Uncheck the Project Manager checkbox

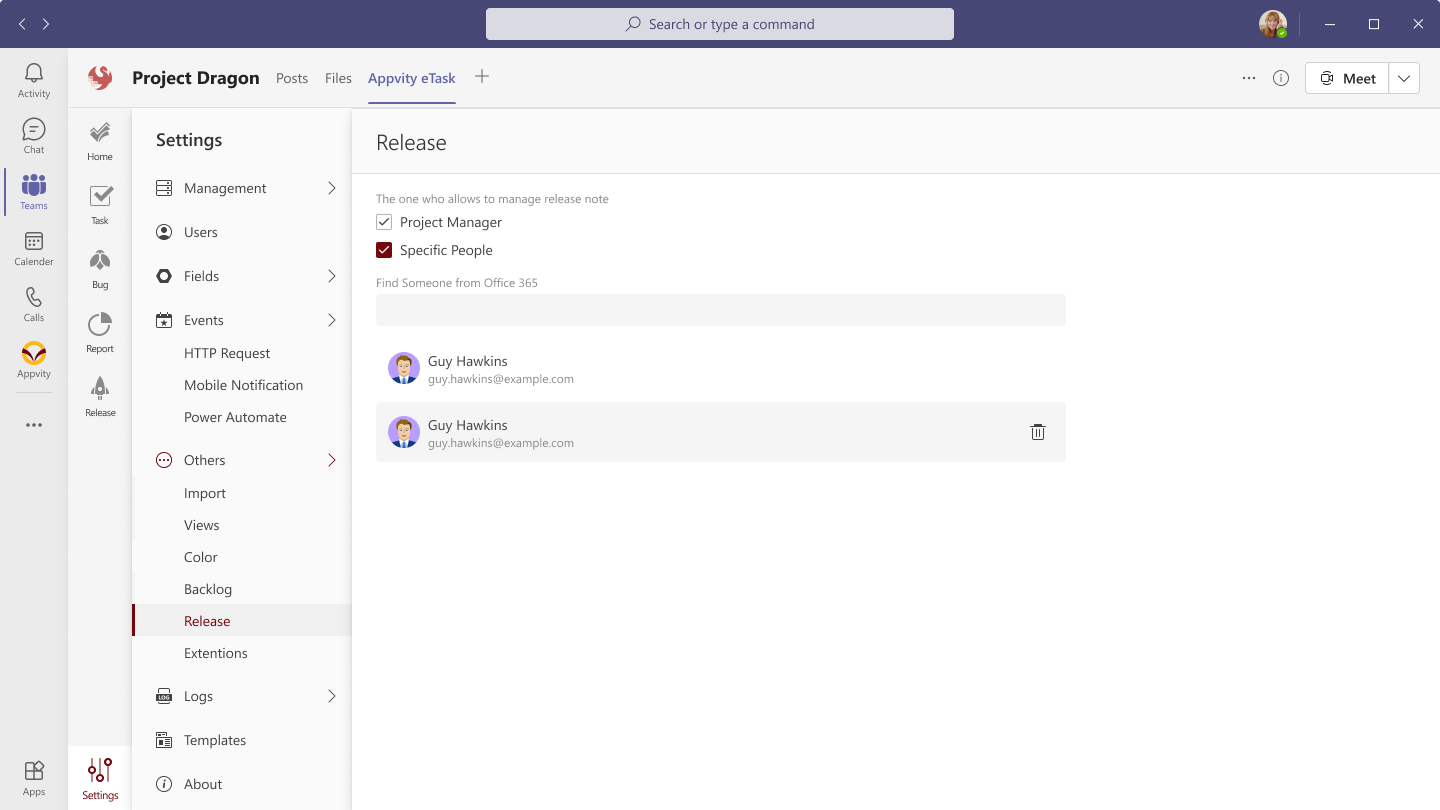tap(384, 222)
